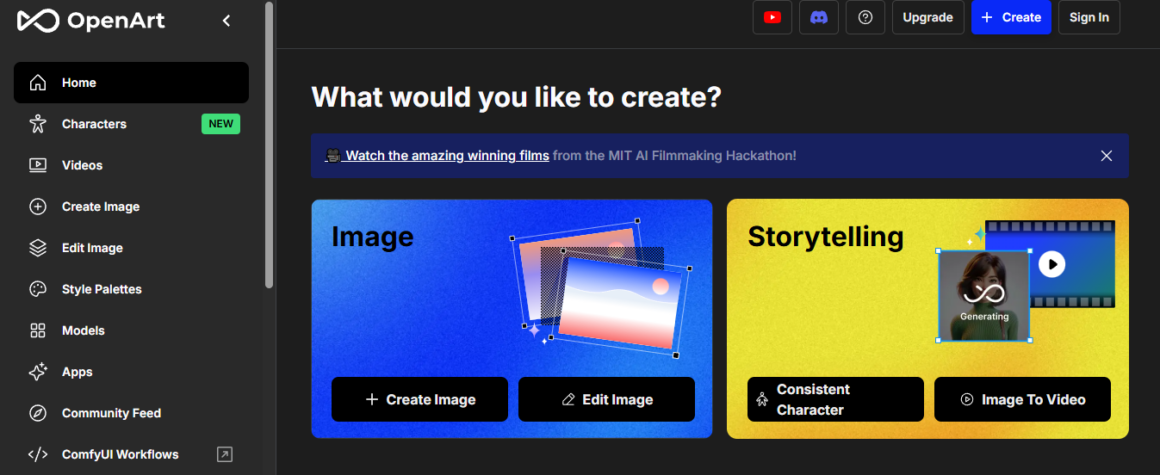Collapse the sidebar with the chevron
Image resolution: width=1160 pixels, height=475 pixels.
point(226,21)
